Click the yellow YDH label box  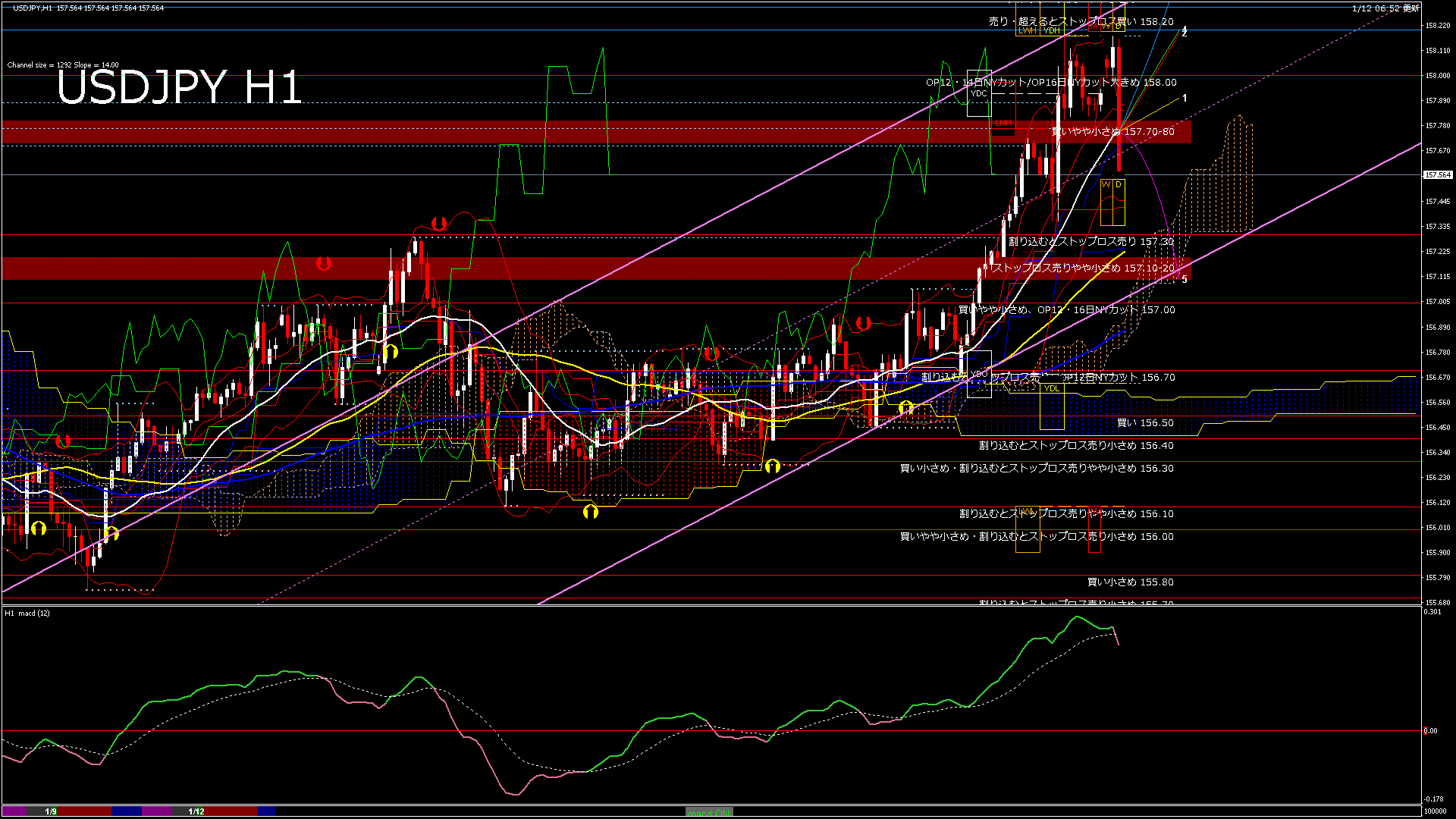[x=1051, y=31]
